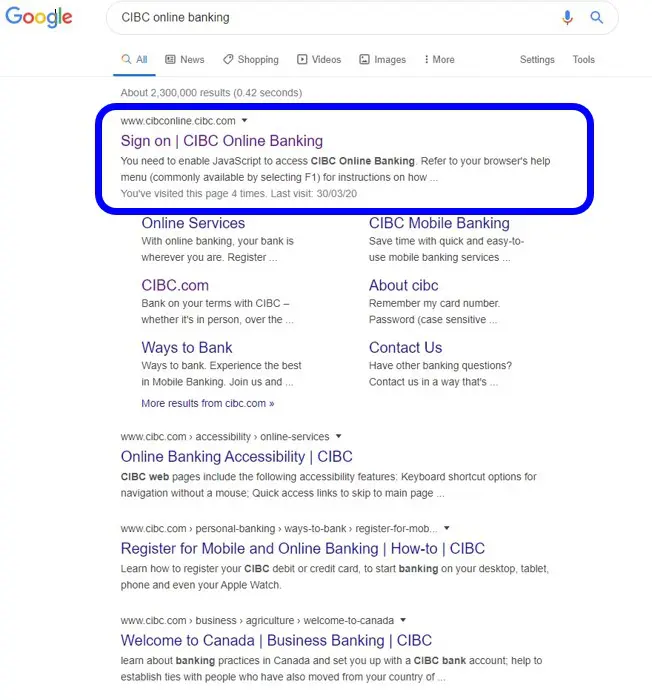Switch to the News tab
Image resolution: width=652 pixels, height=700 pixels.
[185, 59]
